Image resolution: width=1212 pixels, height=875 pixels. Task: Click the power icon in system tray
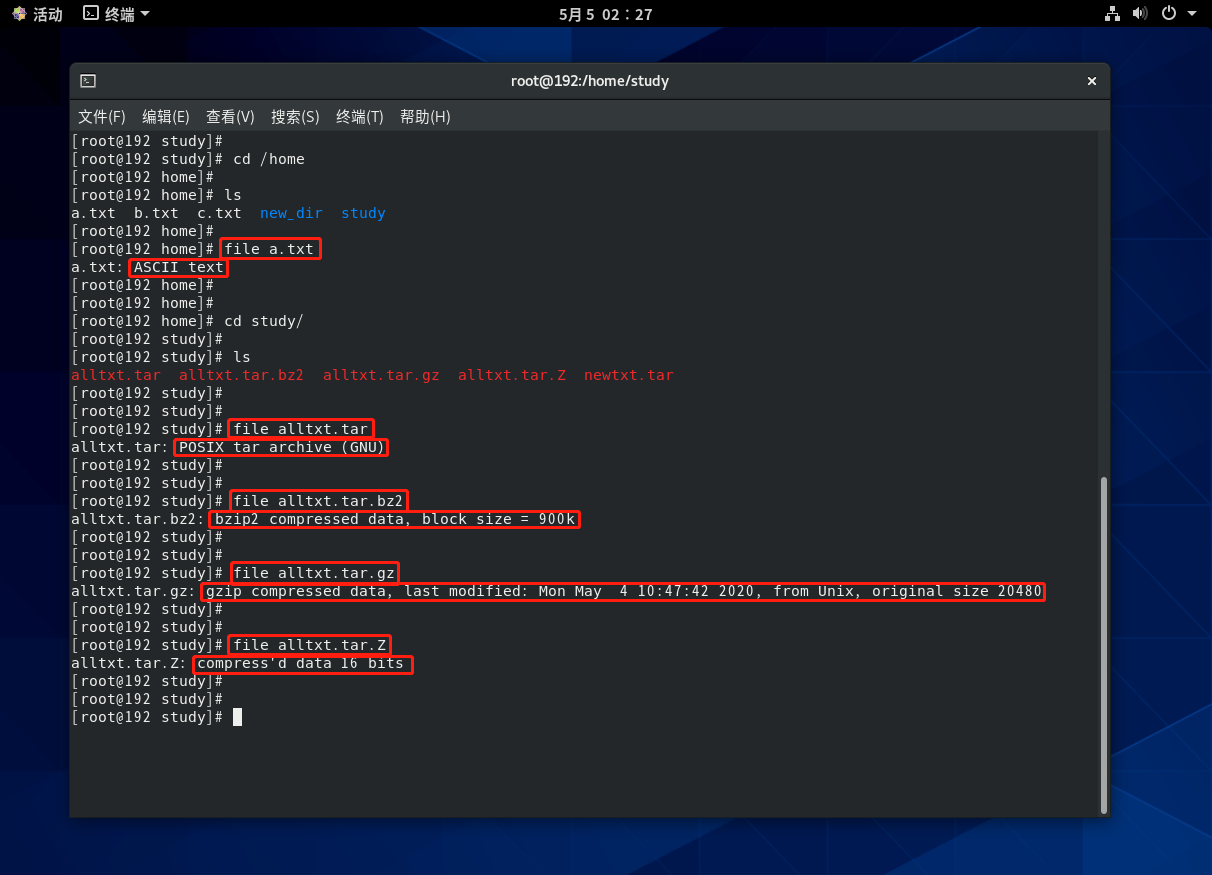[x=1169, y=14]
